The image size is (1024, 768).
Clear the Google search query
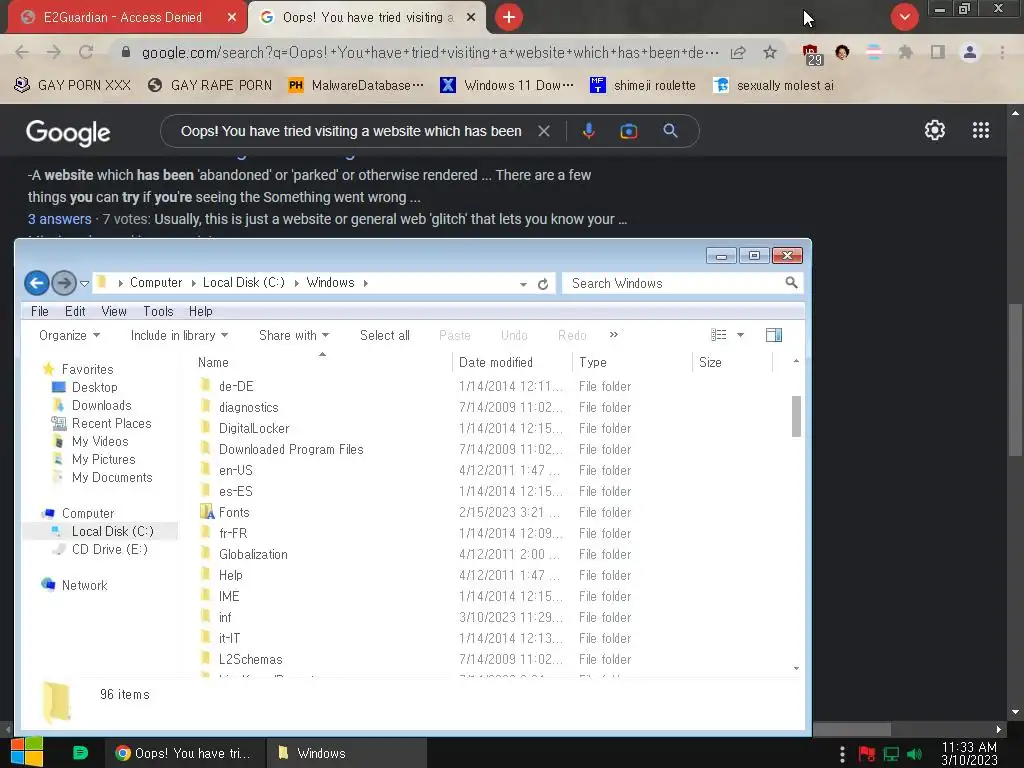point(543,131)
